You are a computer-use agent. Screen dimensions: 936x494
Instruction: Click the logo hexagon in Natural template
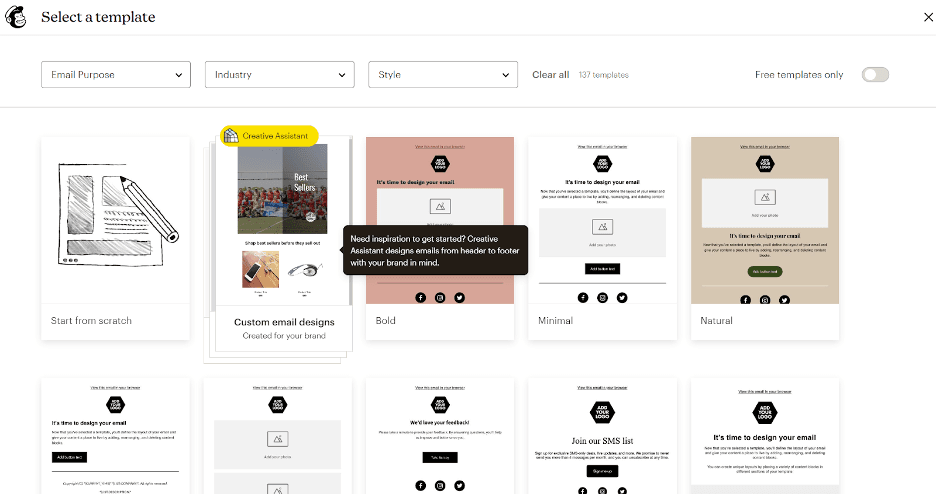click(x=765, y=164)
